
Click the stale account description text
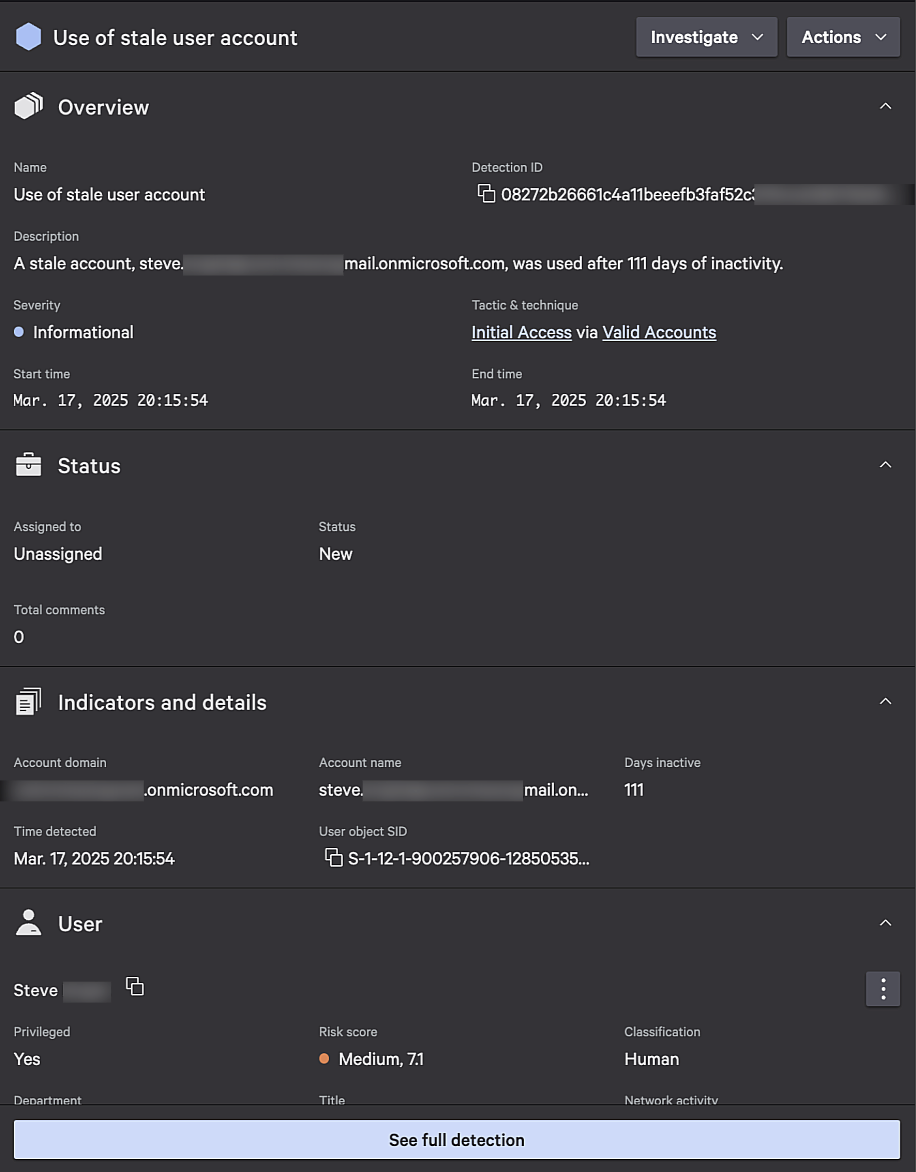pos(398,263)
